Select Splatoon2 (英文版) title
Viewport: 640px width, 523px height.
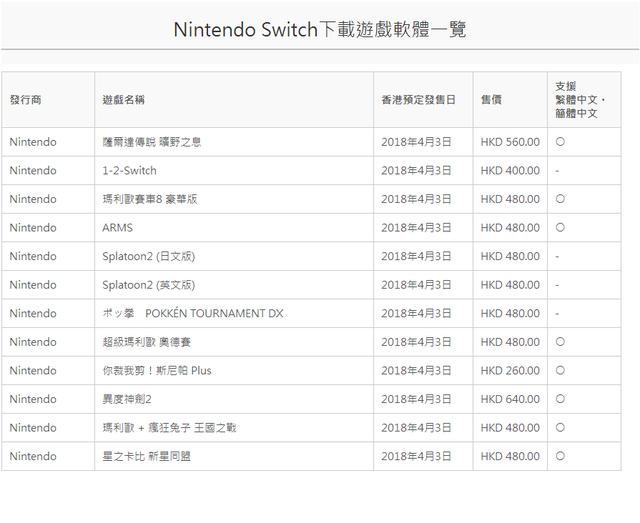coord(149,285)
